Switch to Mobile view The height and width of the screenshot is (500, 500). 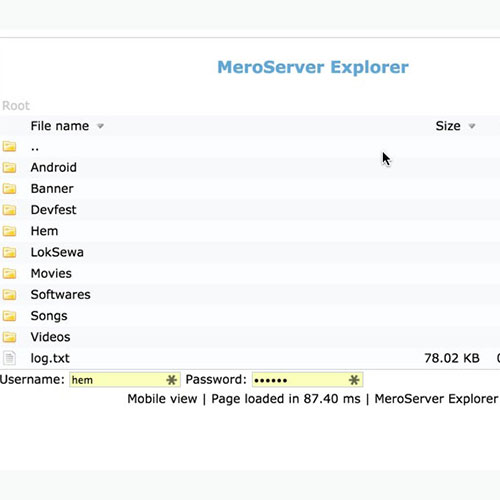[162, 399]
